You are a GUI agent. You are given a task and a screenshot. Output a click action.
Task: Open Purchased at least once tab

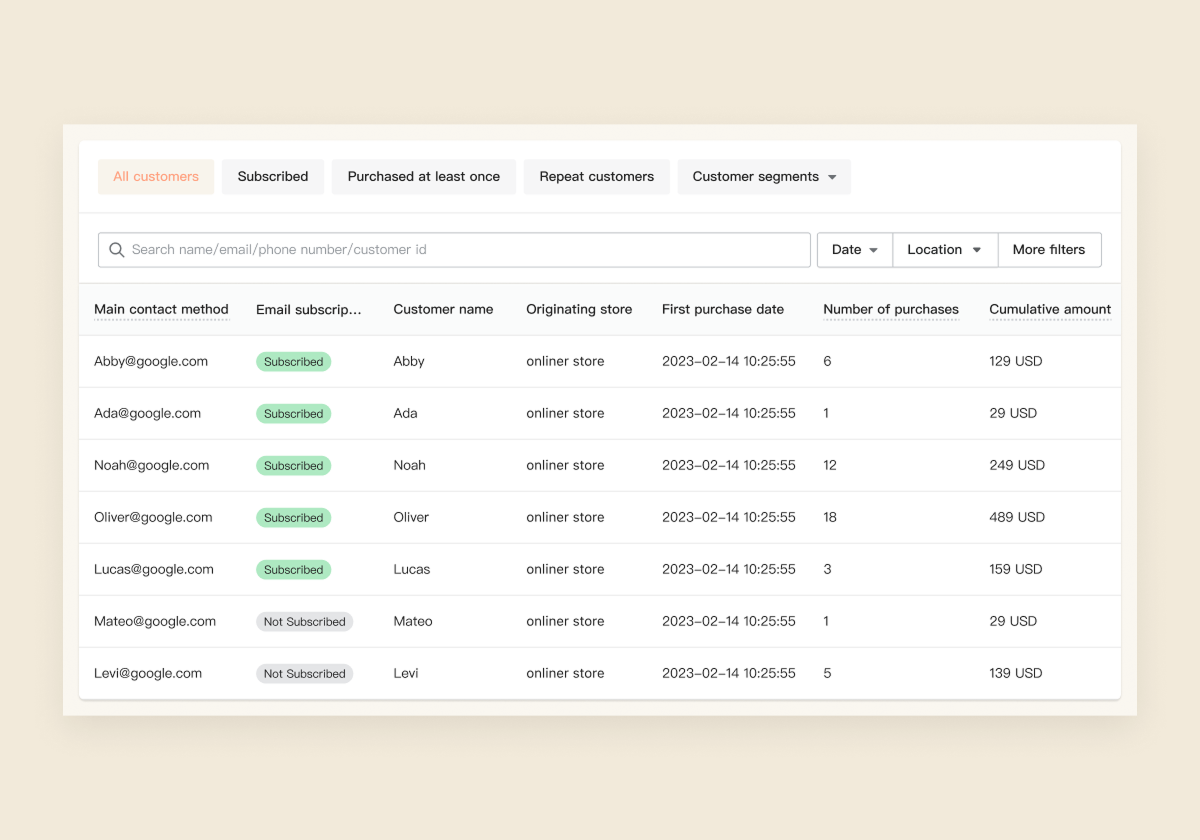424,177
